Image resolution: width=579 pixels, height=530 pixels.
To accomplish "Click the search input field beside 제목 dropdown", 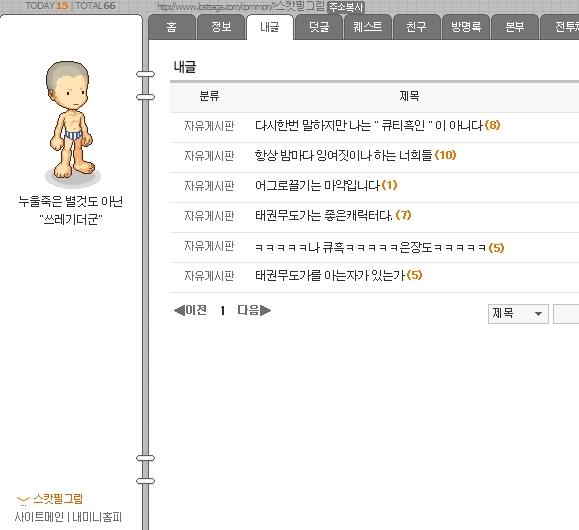I will (566, 314).
